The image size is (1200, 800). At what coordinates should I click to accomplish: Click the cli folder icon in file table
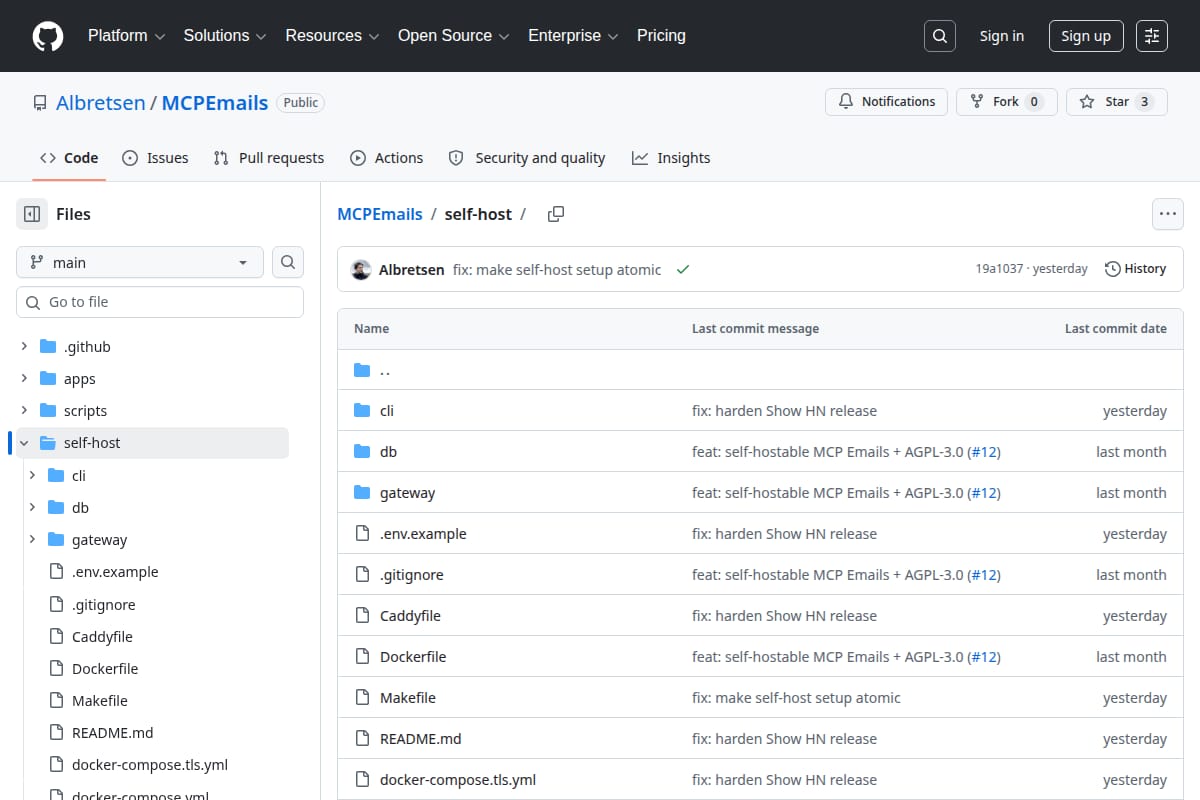pos(362,411)
